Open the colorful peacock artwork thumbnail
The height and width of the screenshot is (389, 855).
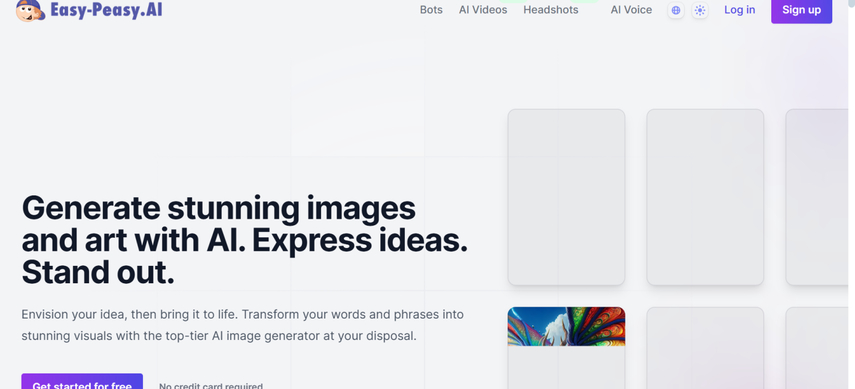tap(567, 326)
